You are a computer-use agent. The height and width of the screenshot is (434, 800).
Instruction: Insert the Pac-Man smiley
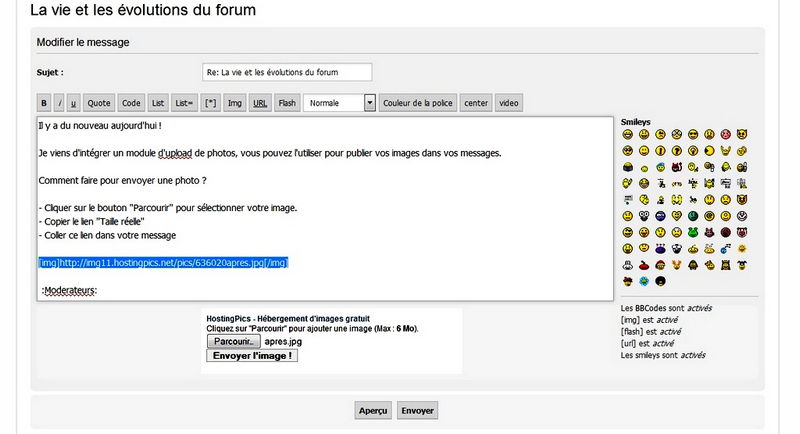(709, 151)
